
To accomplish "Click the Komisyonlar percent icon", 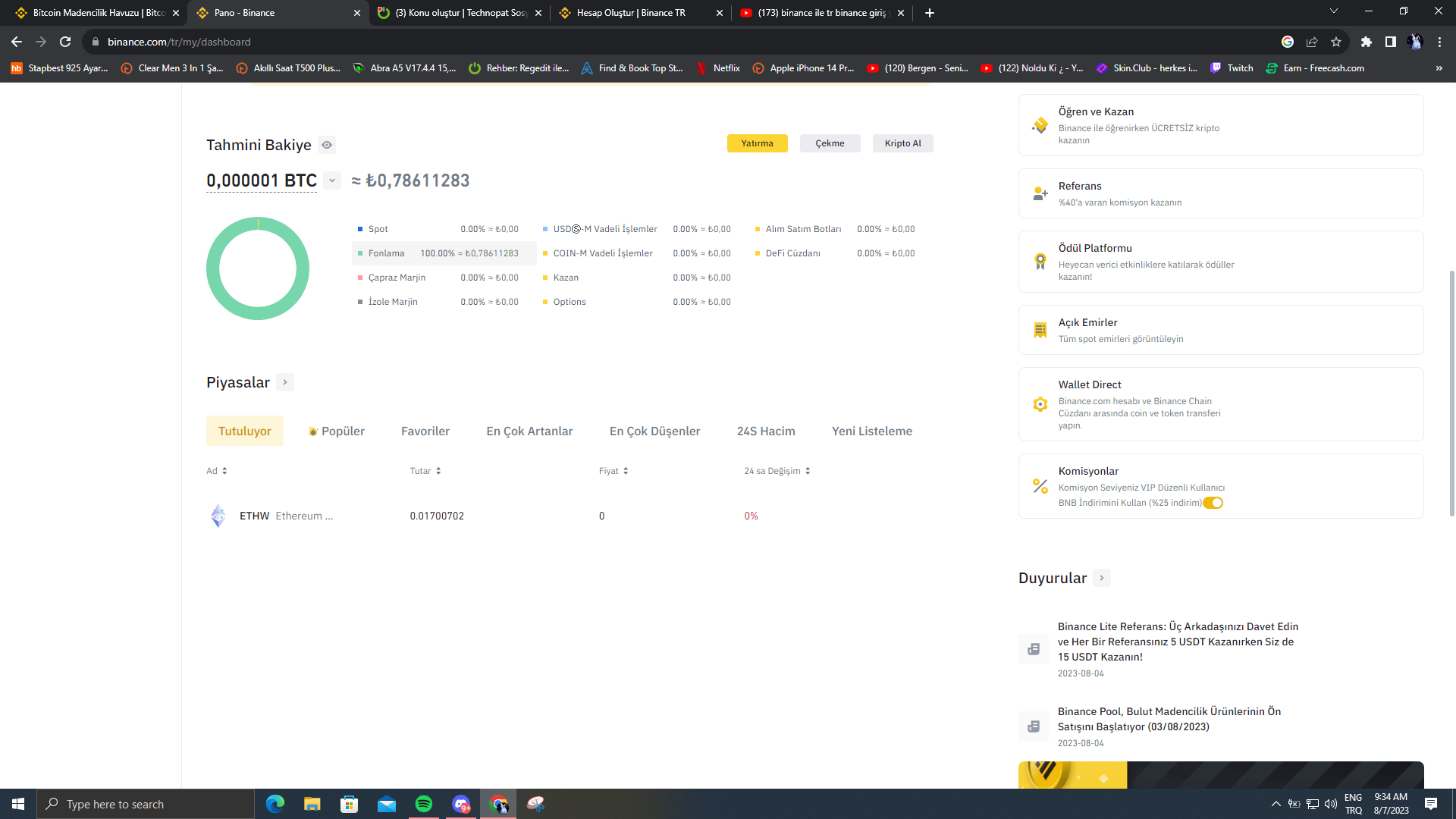I will coord(1040,486).
